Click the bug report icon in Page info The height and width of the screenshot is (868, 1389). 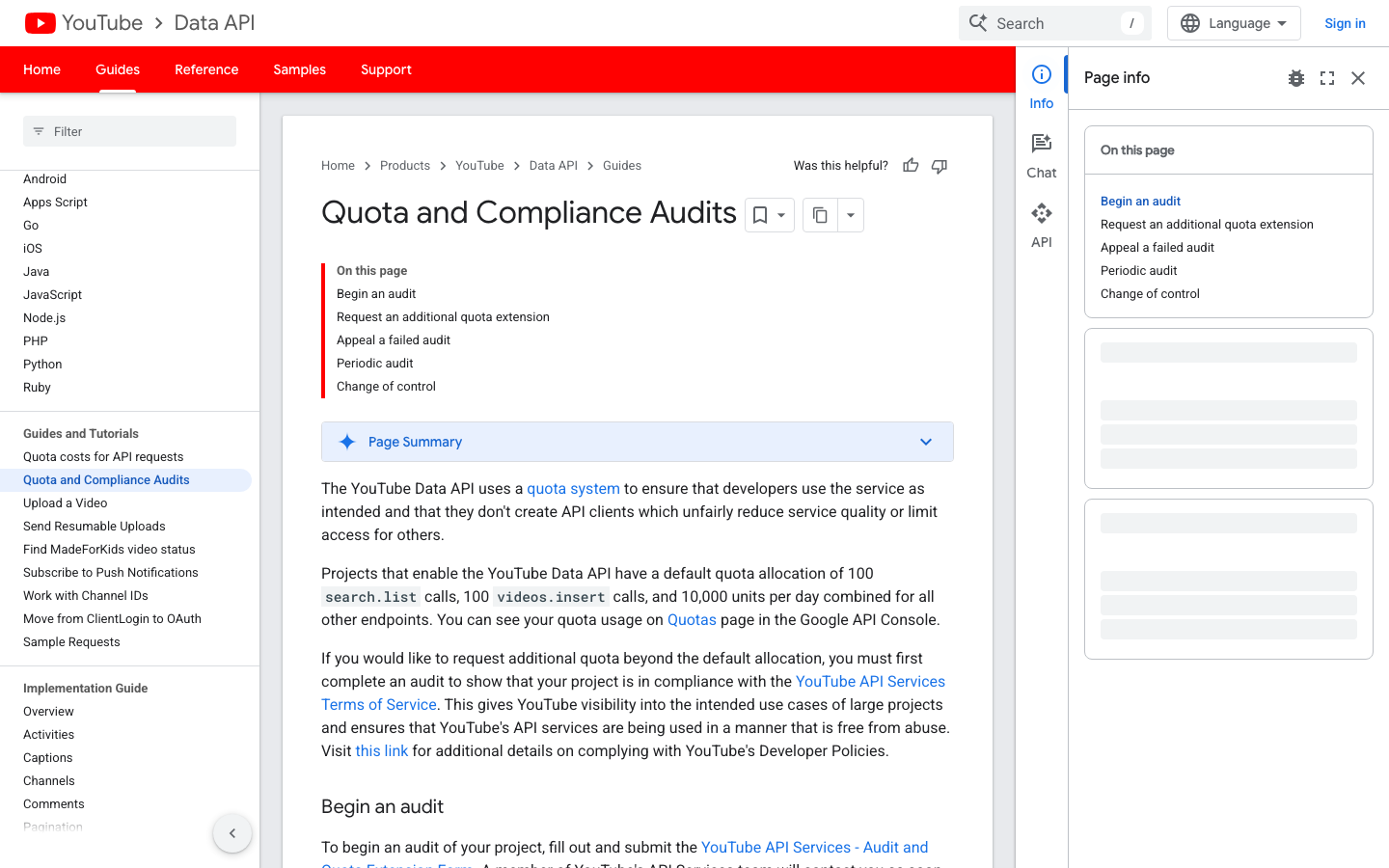(x=1296, y=78)
